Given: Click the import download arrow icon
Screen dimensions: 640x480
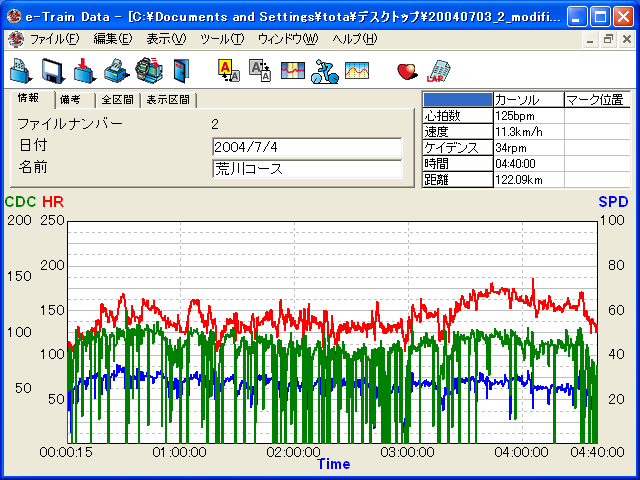Looking at the screenshot, I should [84, 70].
